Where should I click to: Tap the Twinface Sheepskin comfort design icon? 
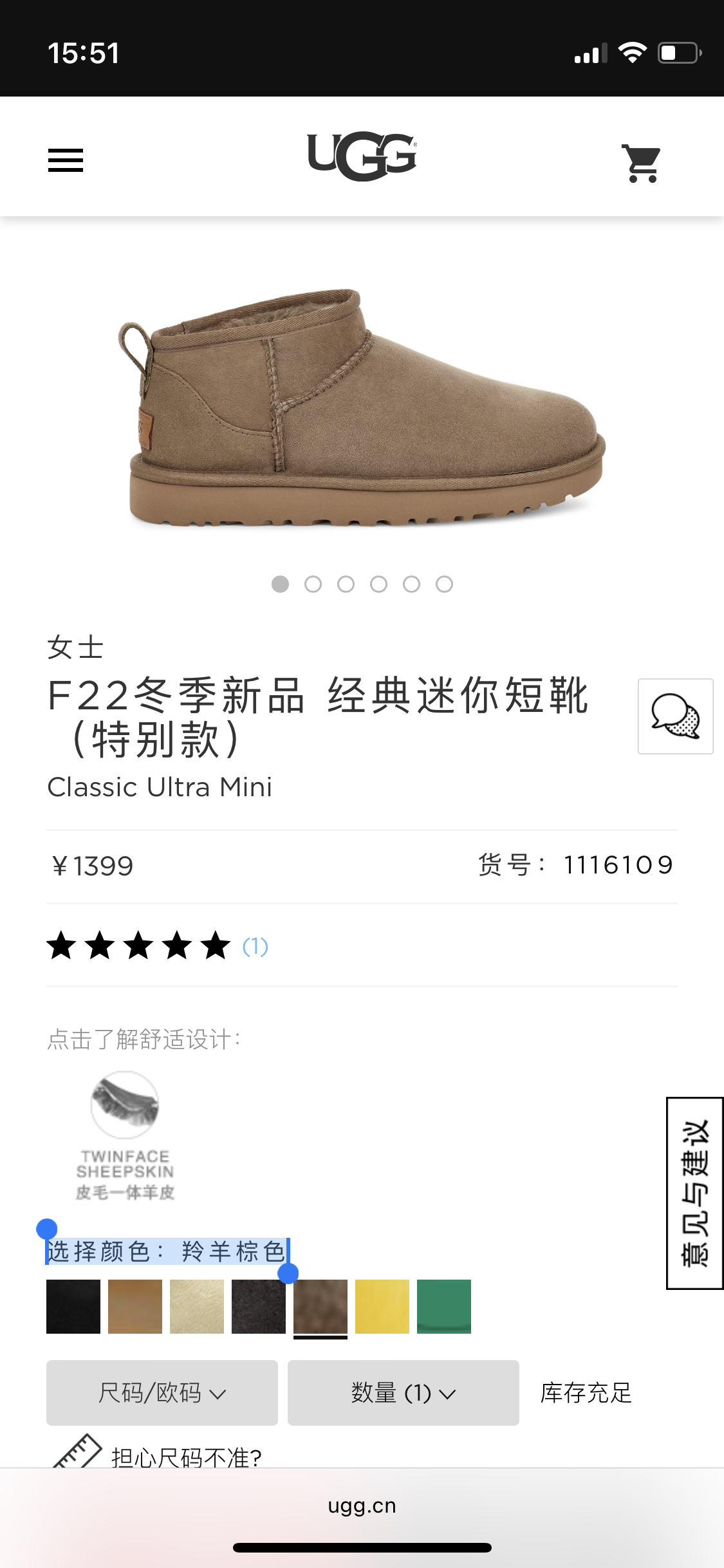point(125,1135)
